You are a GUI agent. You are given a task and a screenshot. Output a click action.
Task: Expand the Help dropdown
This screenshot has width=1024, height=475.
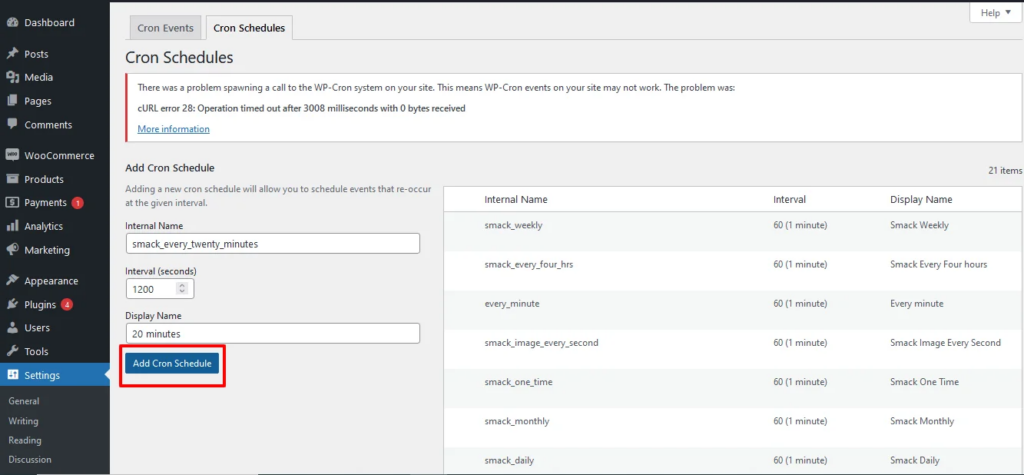point(995,12)
